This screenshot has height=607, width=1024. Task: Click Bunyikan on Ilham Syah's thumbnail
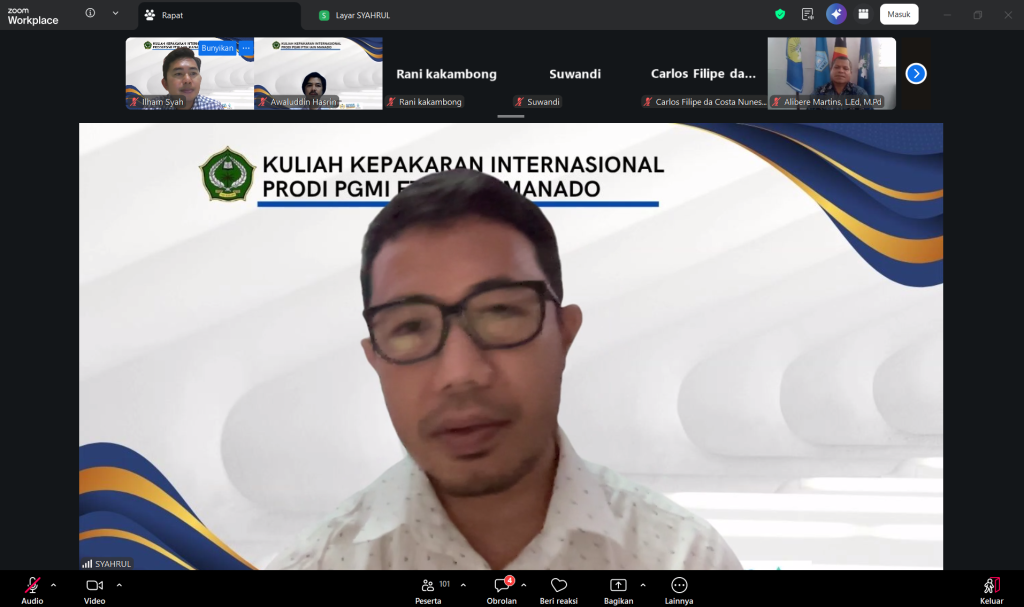pyautogui.click(x=216, y=48)
